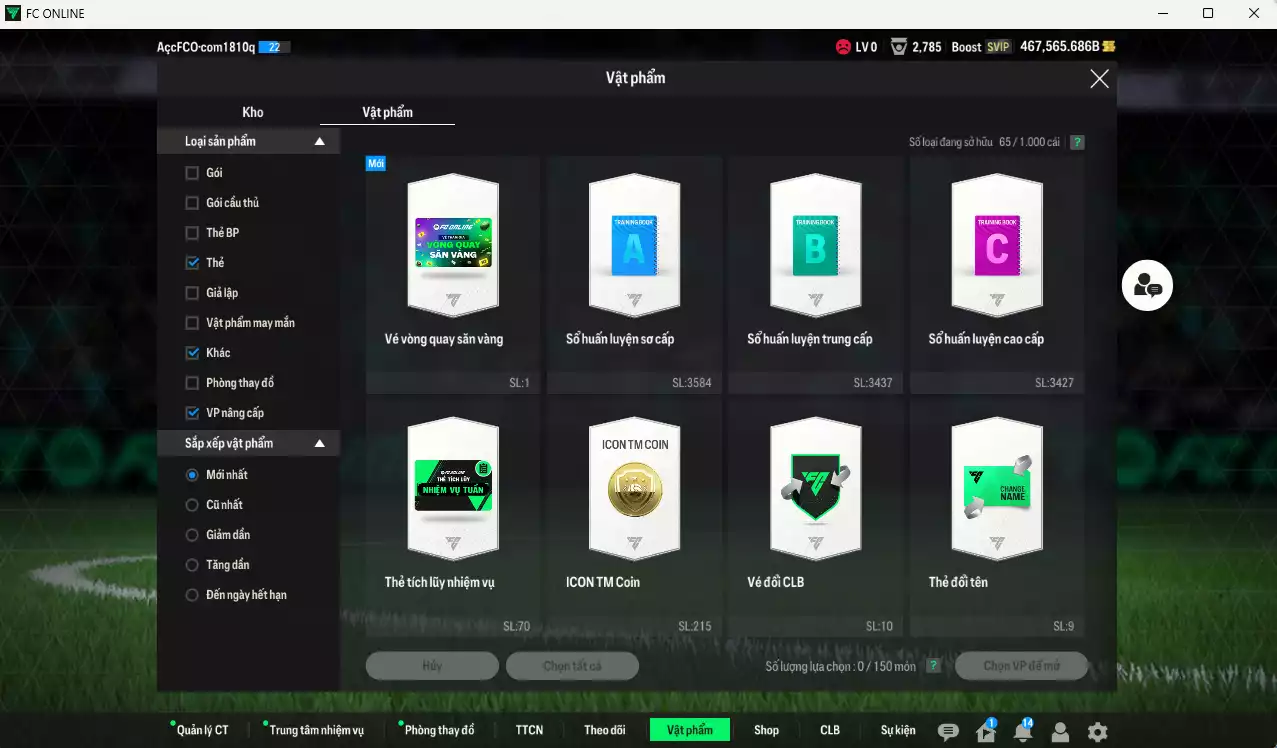
Task: Open the home icon with 1 badge
Action: (x=985, y=732)
